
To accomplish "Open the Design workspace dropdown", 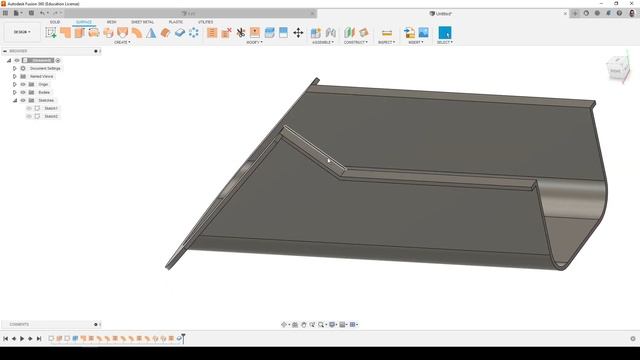I will 22,32.
